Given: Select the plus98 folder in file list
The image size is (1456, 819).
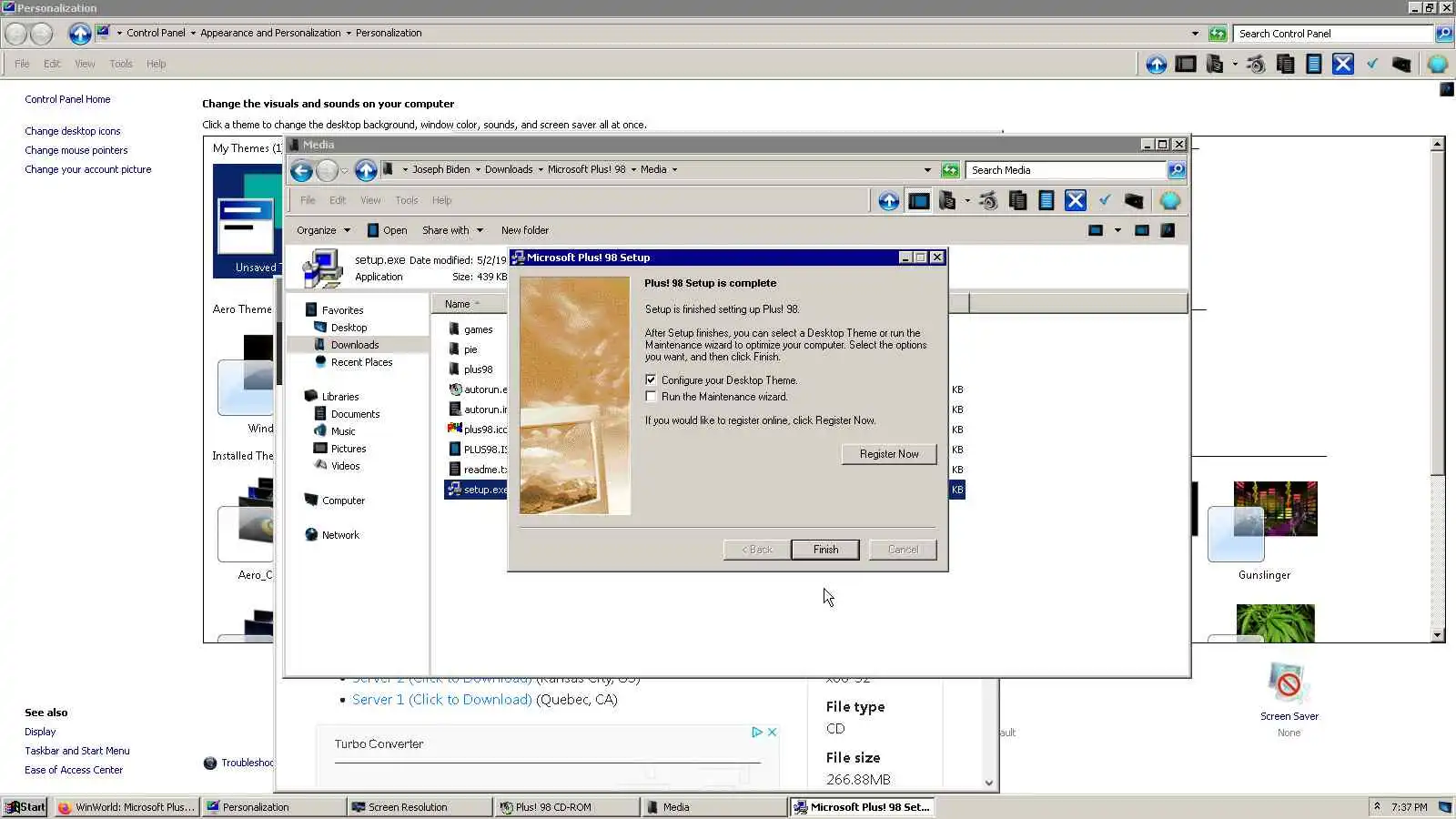Looking at the screenshot, I should (478, 369).
